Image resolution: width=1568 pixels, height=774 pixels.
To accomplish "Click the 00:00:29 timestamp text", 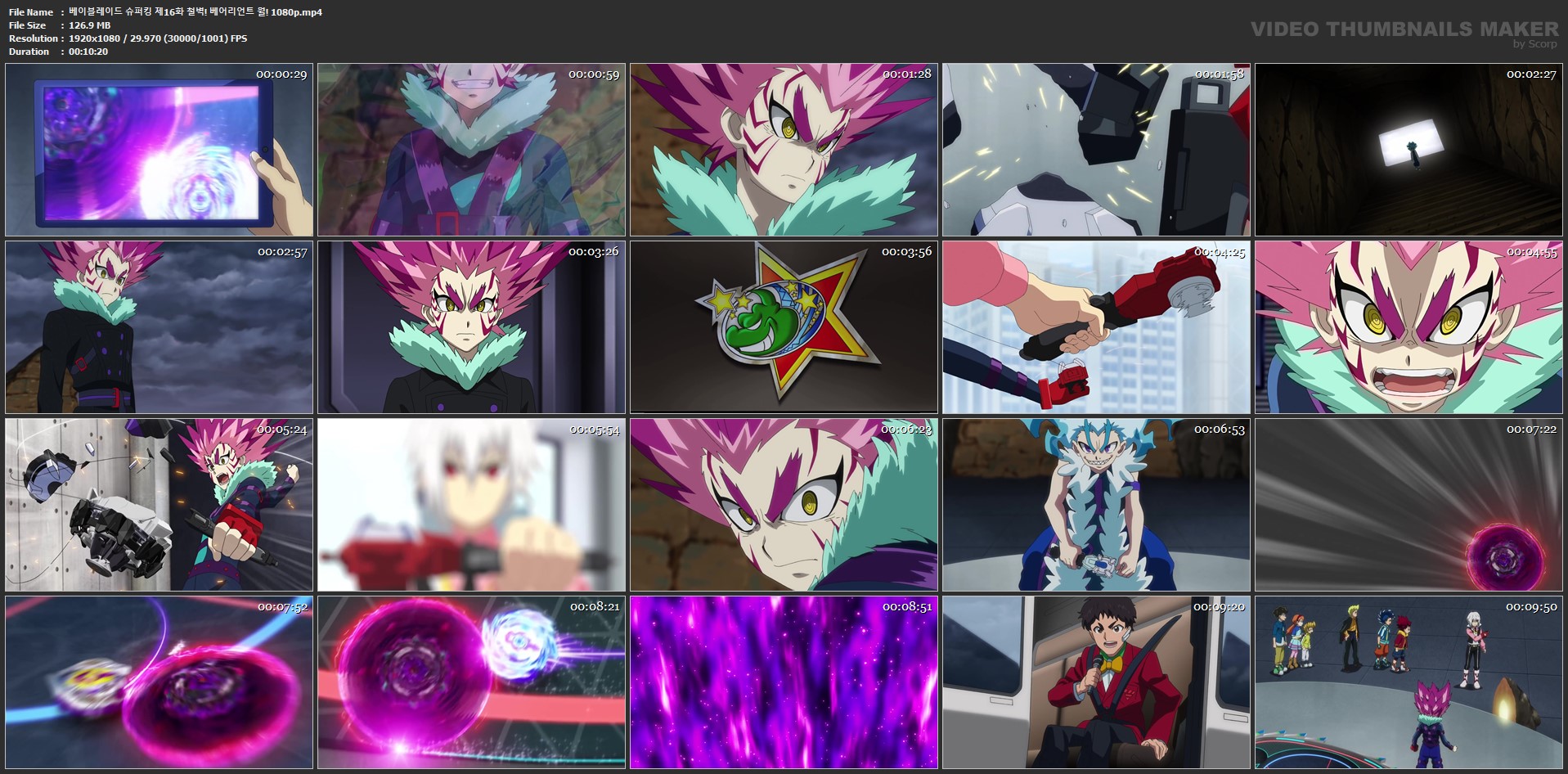I will click(x=281, y=74).
